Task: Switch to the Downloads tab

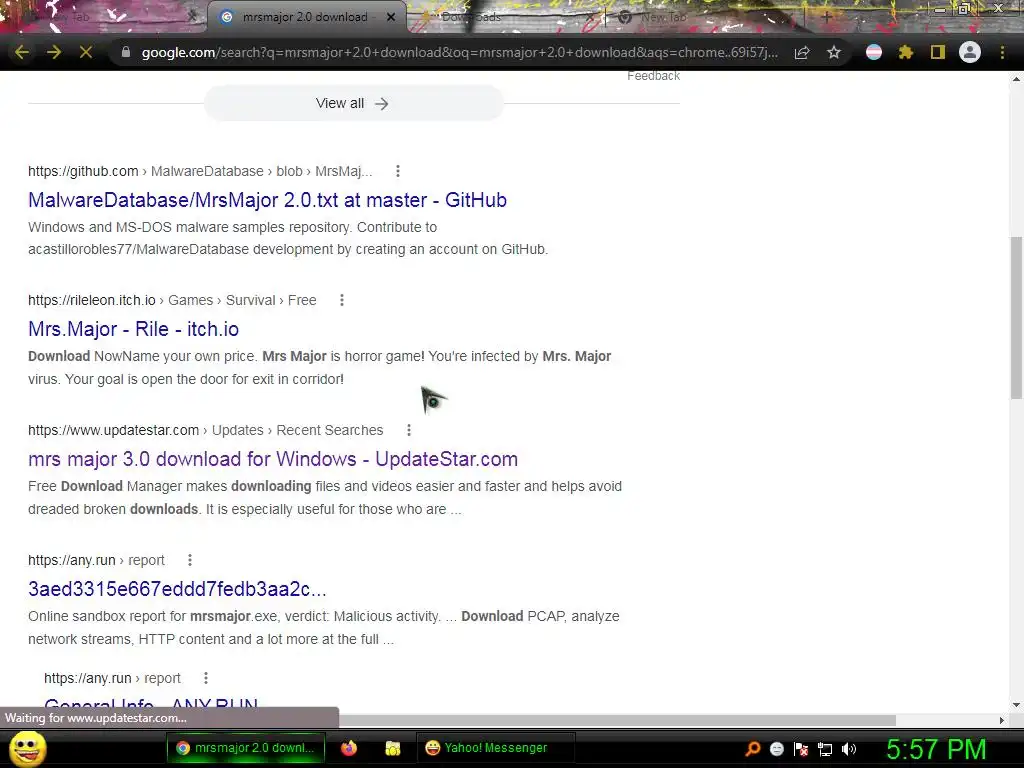Action: point(471,17)
